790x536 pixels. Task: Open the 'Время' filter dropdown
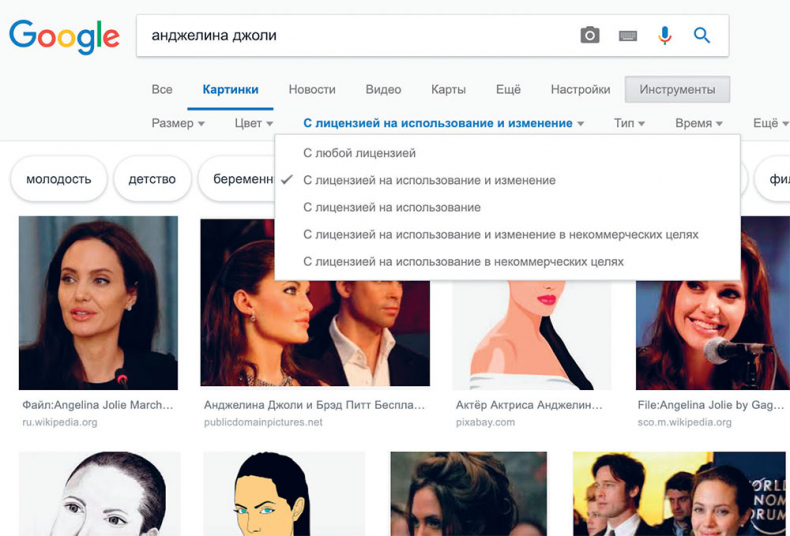click(698, 123)
